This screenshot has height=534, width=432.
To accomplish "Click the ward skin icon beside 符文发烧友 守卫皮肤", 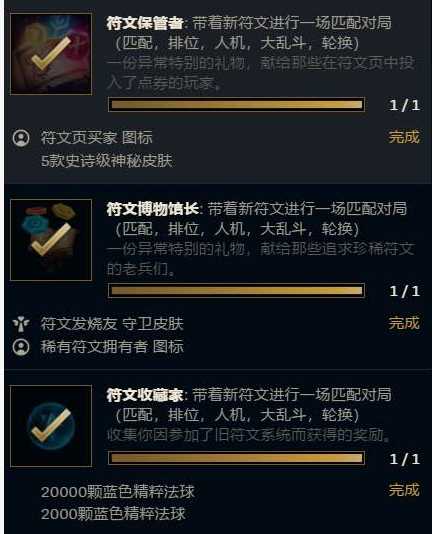I will pos(21,324).
